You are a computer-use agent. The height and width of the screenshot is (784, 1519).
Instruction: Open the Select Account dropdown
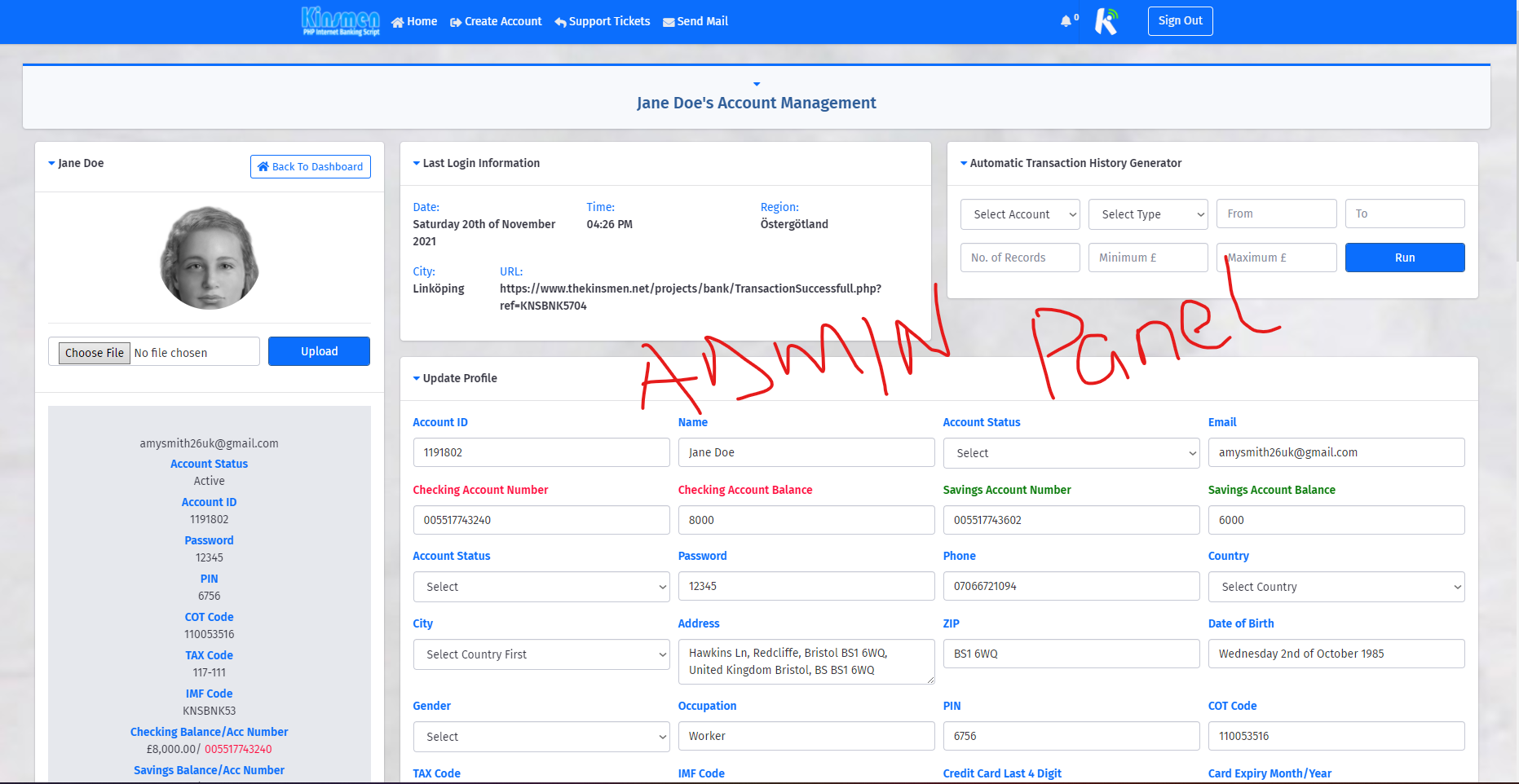(1020, 214)
